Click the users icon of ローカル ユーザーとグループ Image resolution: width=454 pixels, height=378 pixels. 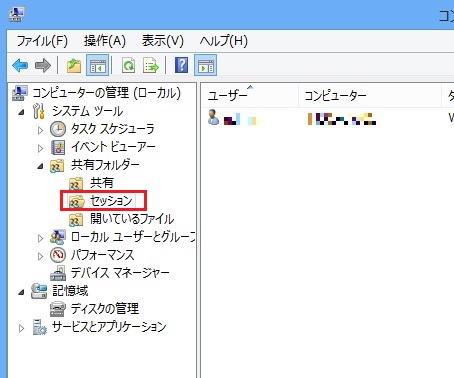pos(58,237)
